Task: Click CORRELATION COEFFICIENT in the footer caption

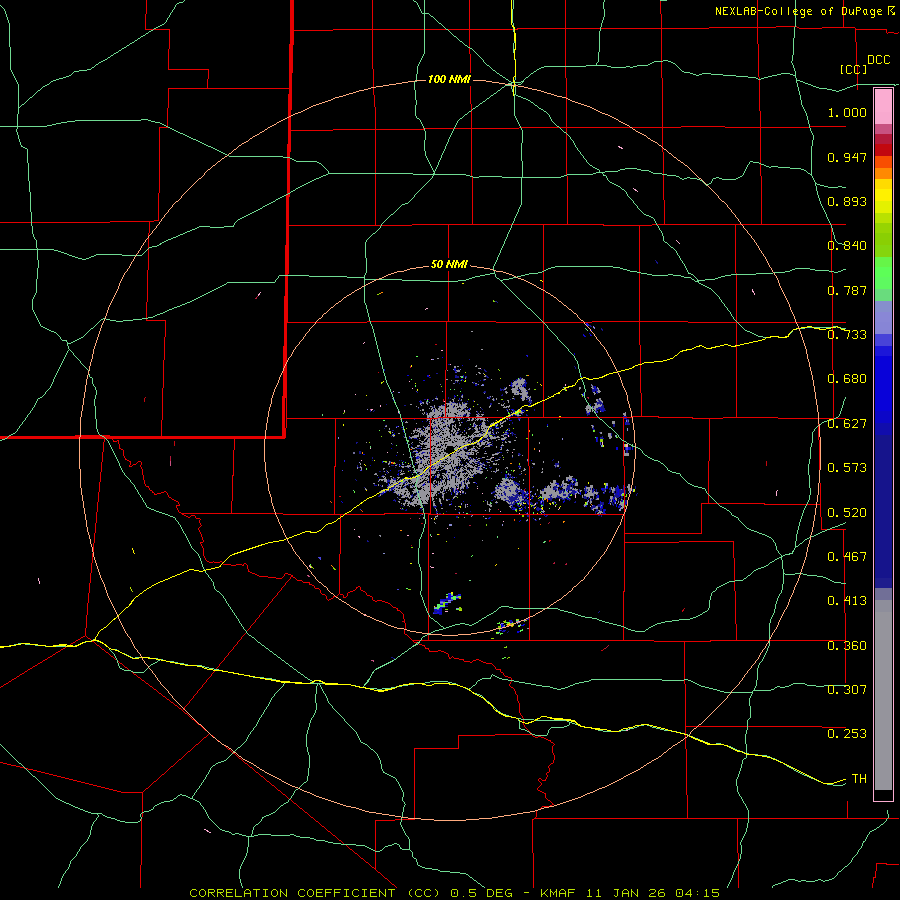Action: [x=292, y=893]
